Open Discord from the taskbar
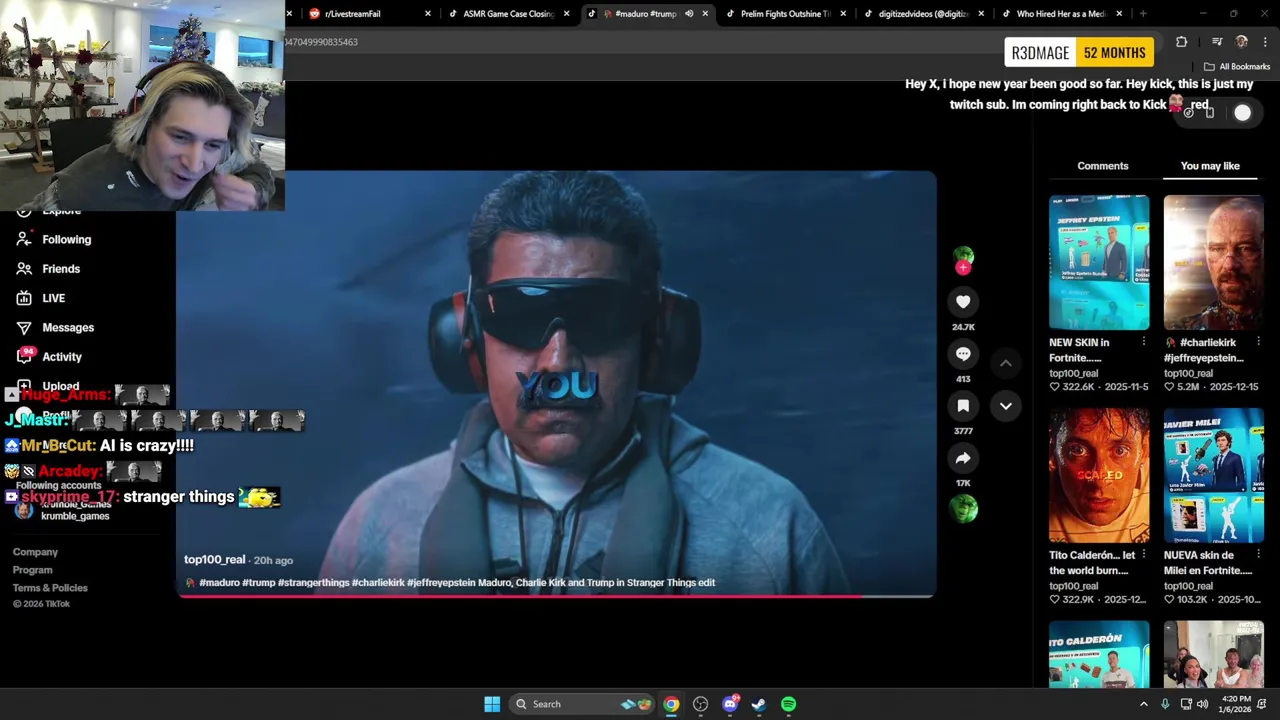Screen dimensions: 1280x720 point(730,704)
